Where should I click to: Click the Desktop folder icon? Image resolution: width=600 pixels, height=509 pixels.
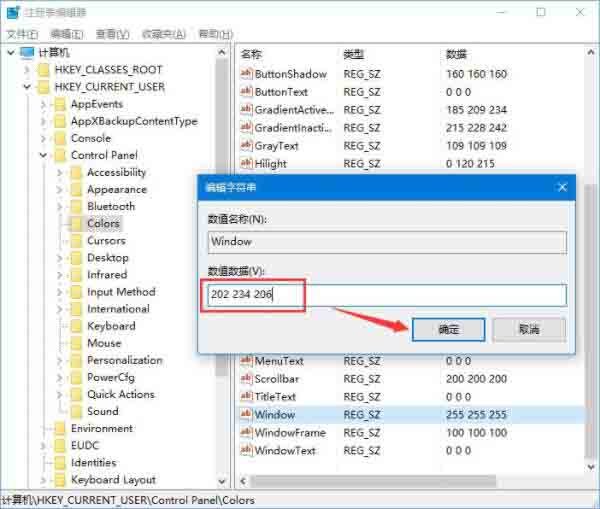click(x=76, y=258)
